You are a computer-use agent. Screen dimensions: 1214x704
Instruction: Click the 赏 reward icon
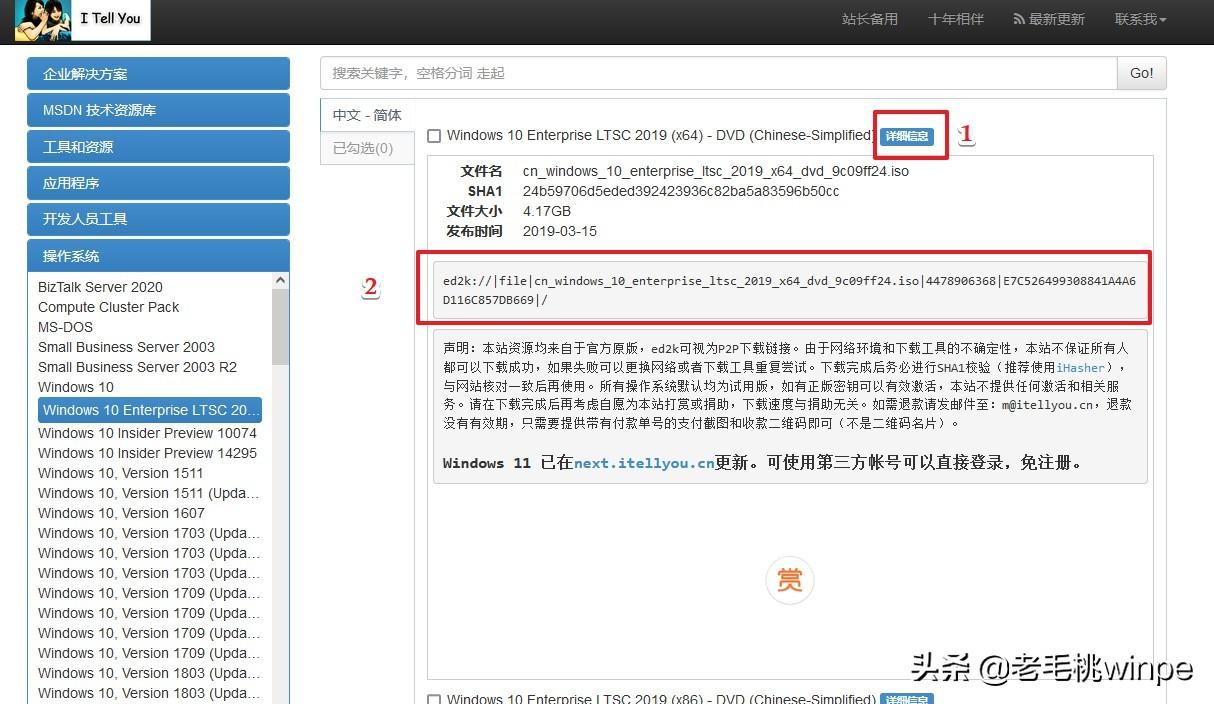[789, 580]
